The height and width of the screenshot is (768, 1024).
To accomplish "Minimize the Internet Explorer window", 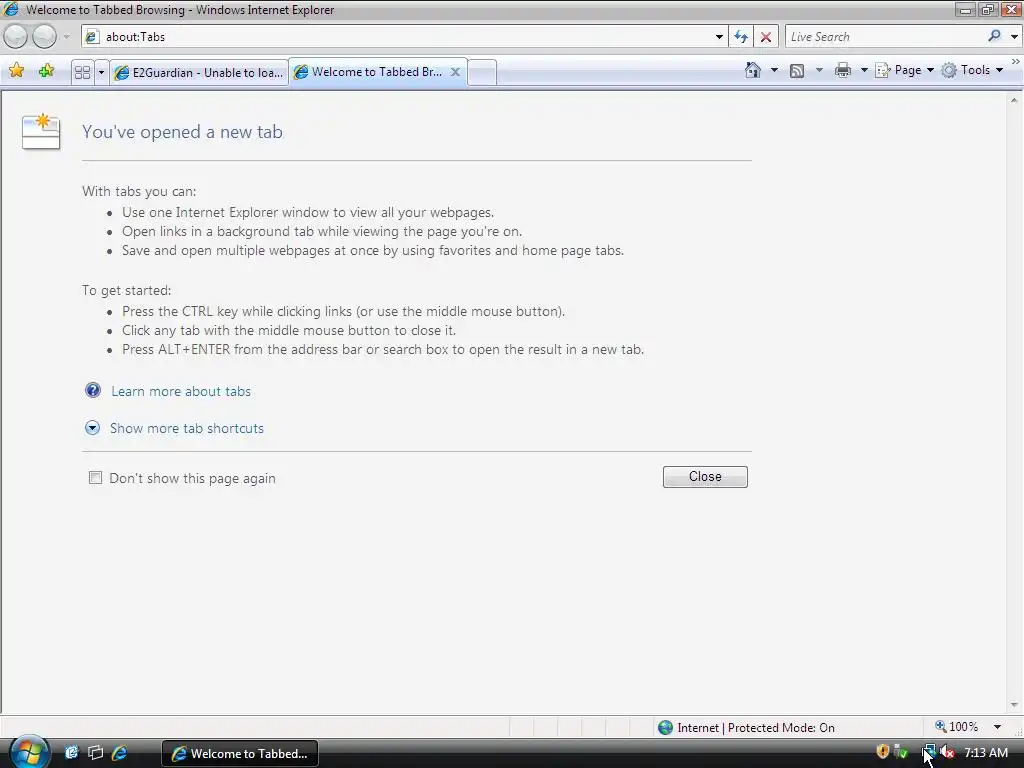I will click(x=965, y=10).
